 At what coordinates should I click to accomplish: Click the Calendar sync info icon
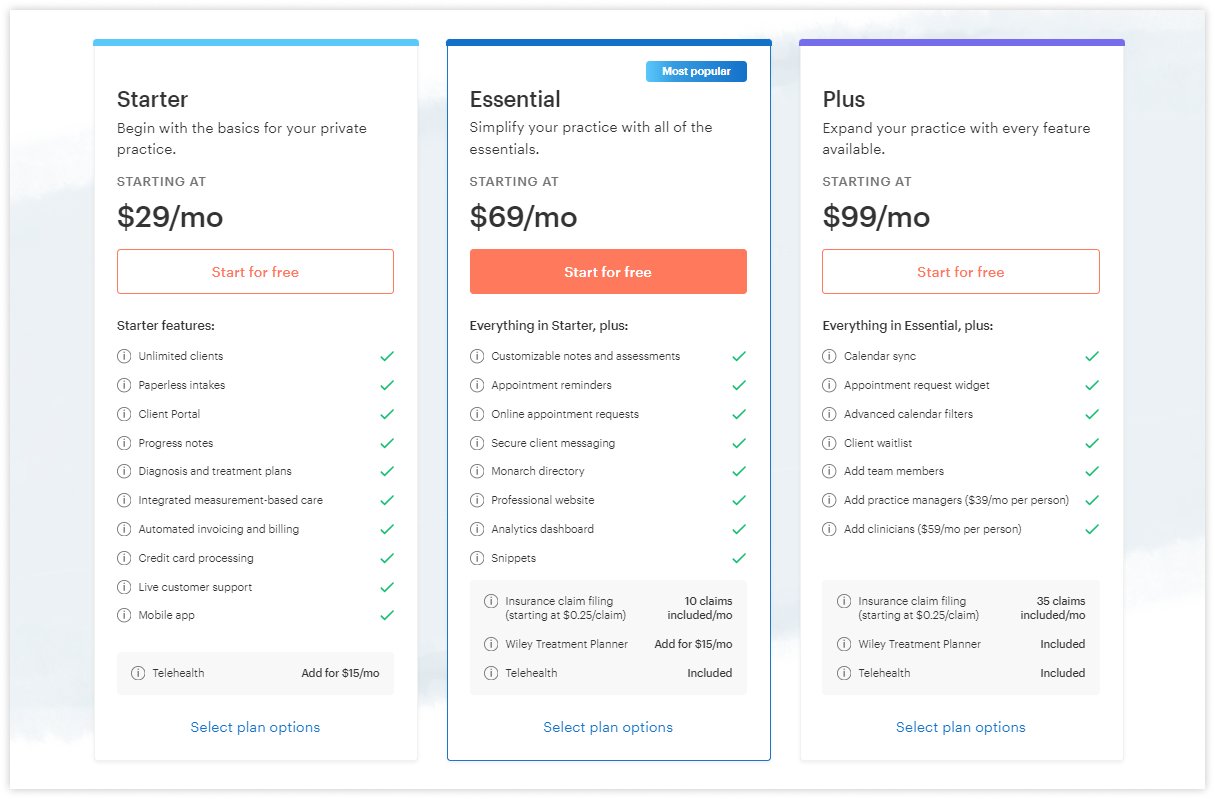829,356
